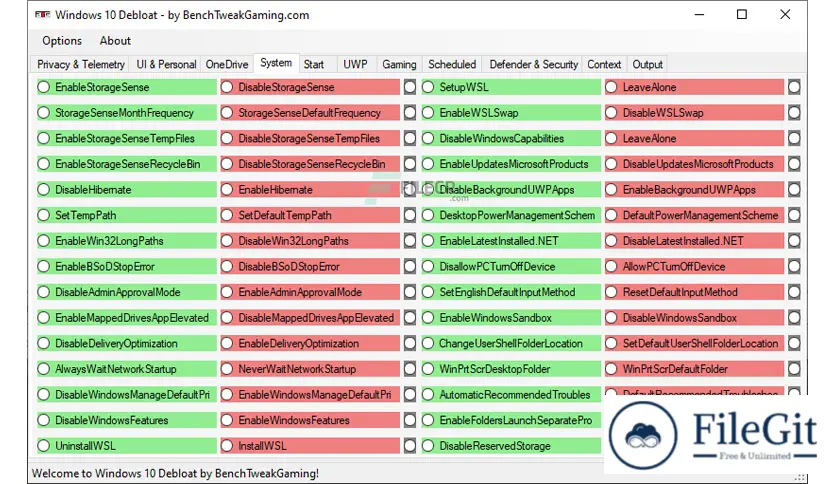Choose DisableWindowsFeatures option
The image size is (836, 484).
click(x=127, y=420)
